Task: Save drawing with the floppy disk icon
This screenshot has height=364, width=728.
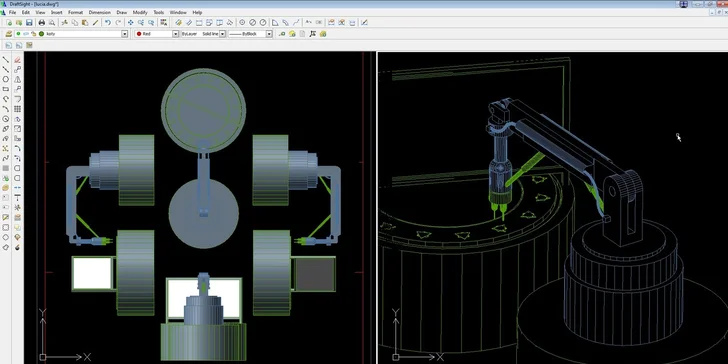Action: click(29, 22)
